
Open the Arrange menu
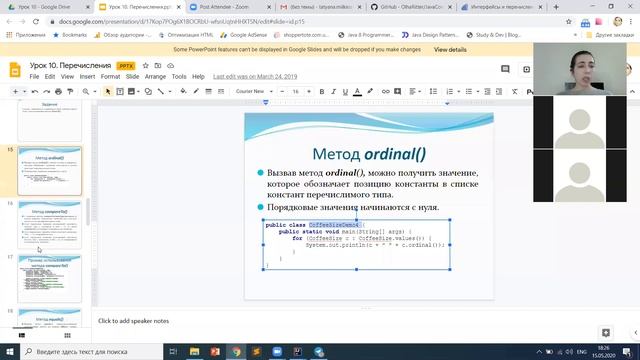tap(156, 77)
